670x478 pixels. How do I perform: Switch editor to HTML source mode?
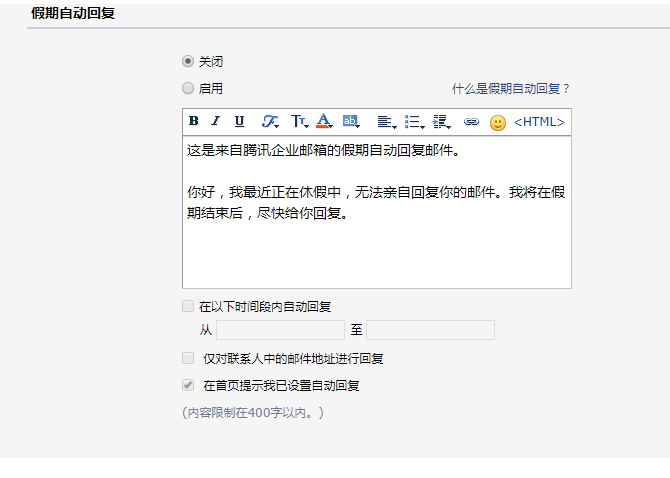point(539,122)
